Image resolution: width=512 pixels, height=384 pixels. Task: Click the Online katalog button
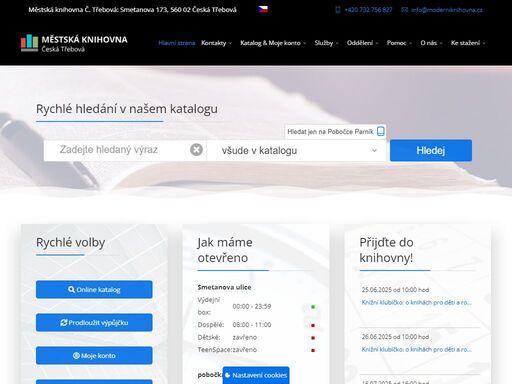[x=94, y=289]
